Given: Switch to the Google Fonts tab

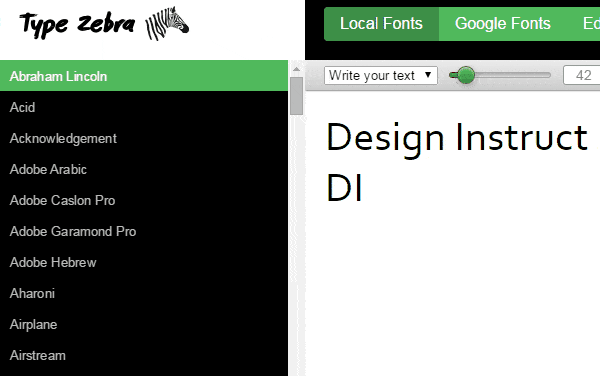Looking at the screenshot, I should 503,24.
